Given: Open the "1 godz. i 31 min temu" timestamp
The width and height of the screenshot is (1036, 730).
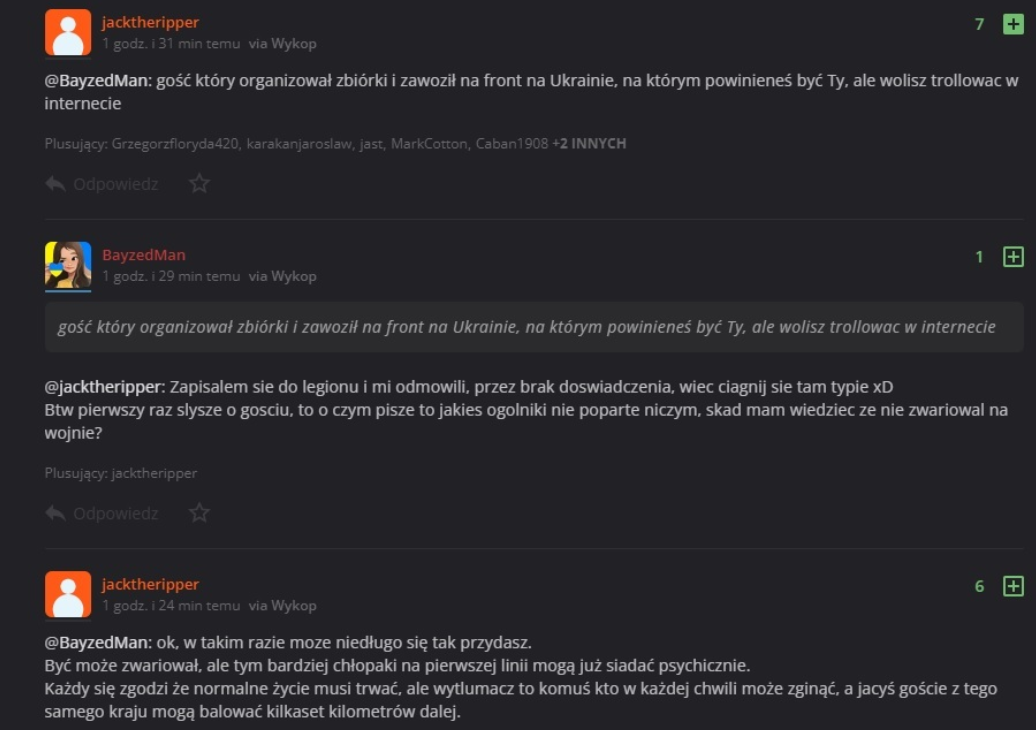Looking at the screenshot, I should [x=171, y=44].
